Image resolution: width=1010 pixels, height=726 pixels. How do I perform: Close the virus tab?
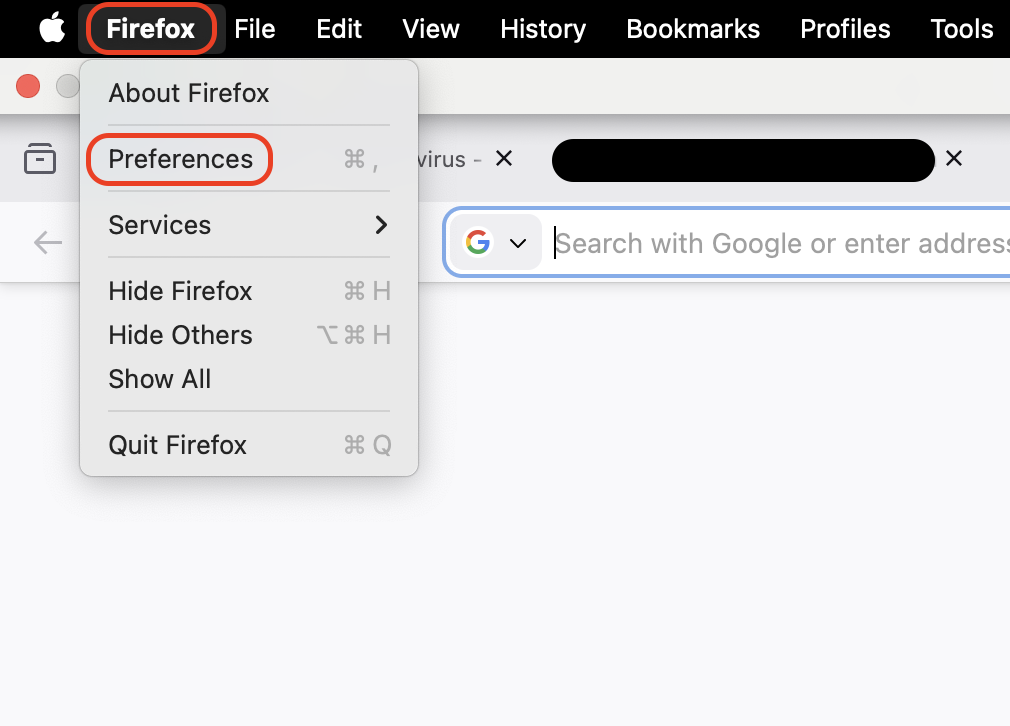pyautogui.click(x=504, y=158)
